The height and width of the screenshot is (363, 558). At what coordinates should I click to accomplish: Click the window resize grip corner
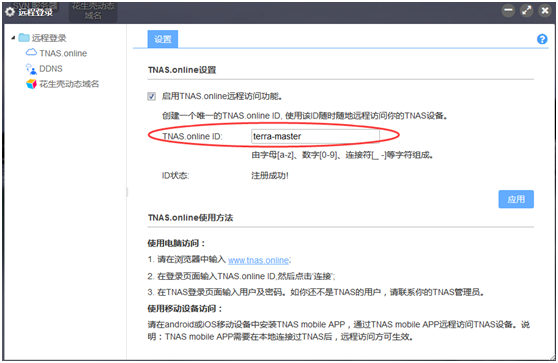coord(552,357)
